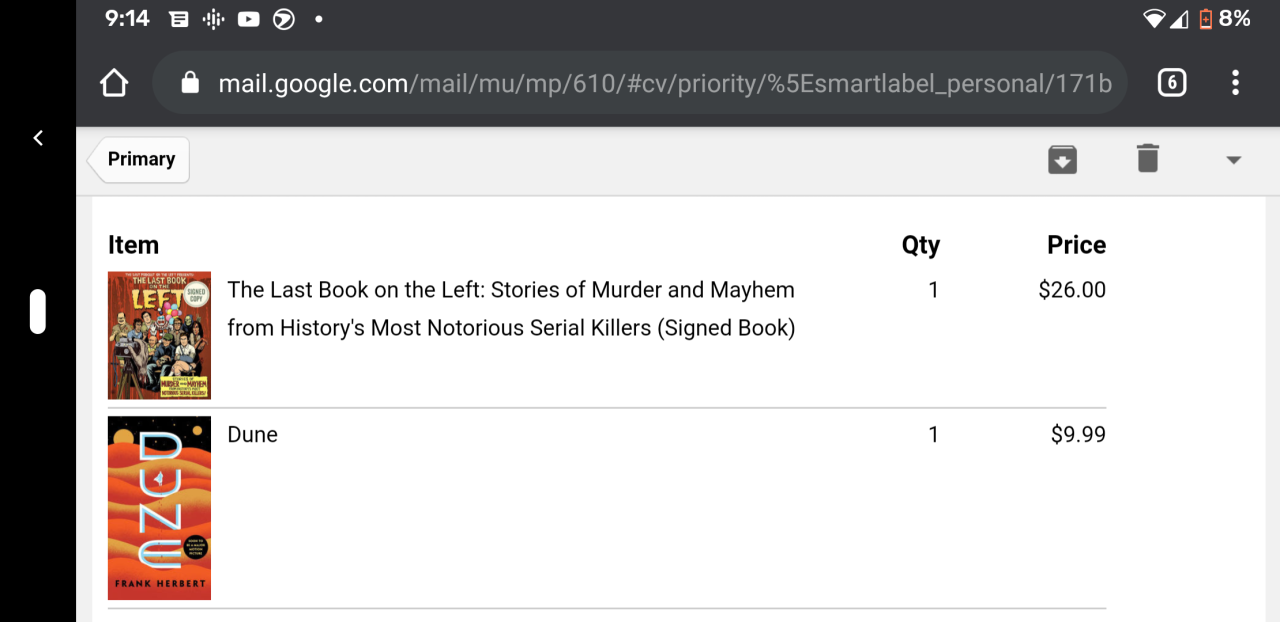Tap the back chevron on left edge

[38, 138]
